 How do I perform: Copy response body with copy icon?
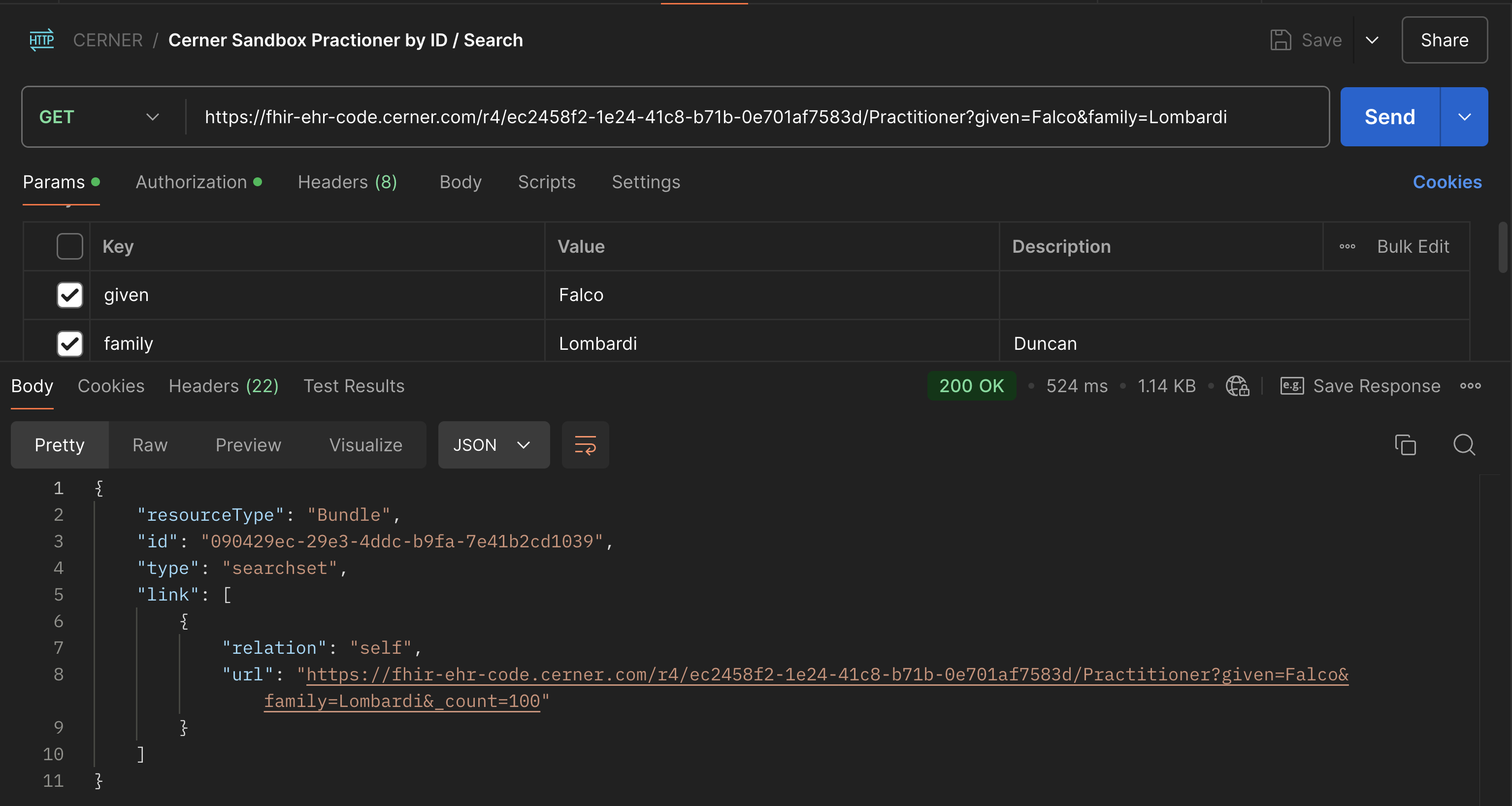[1405, 445]
